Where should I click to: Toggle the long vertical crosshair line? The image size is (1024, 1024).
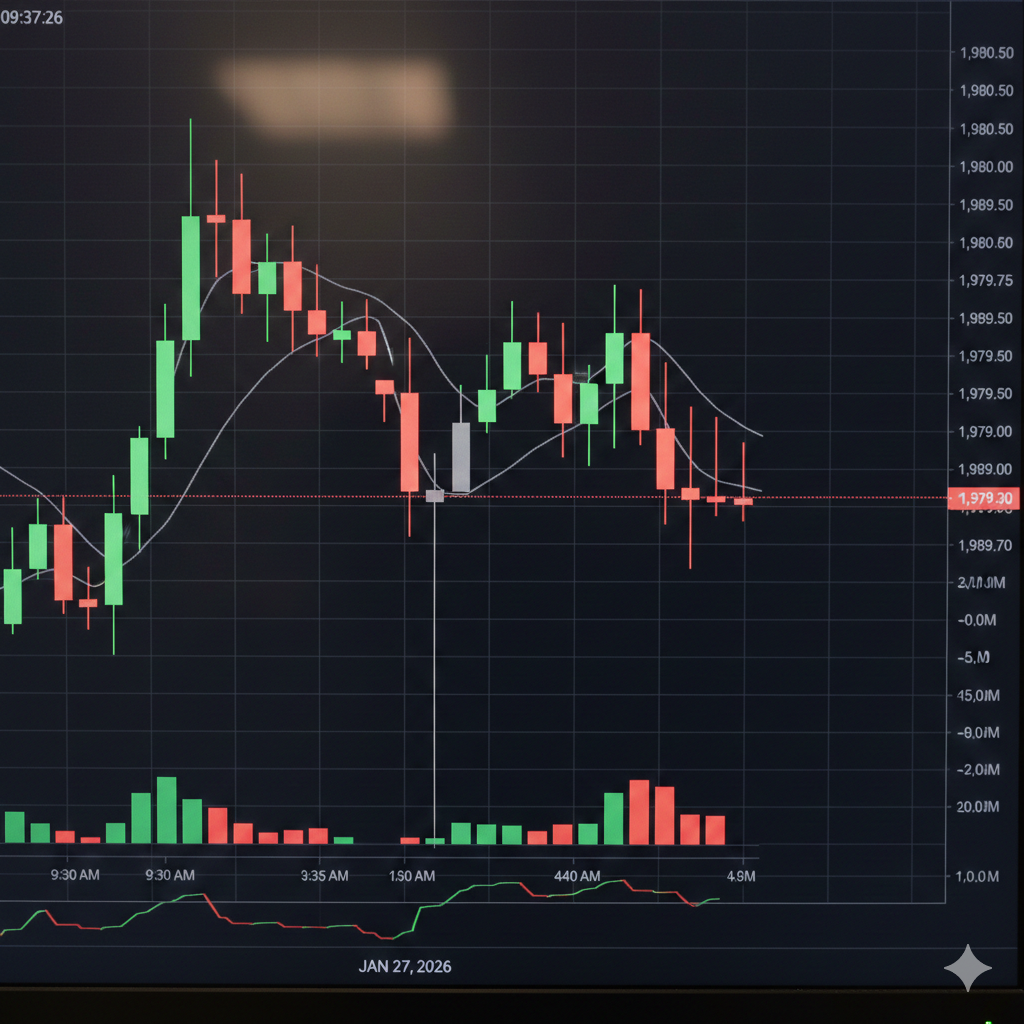coord(437,650)
